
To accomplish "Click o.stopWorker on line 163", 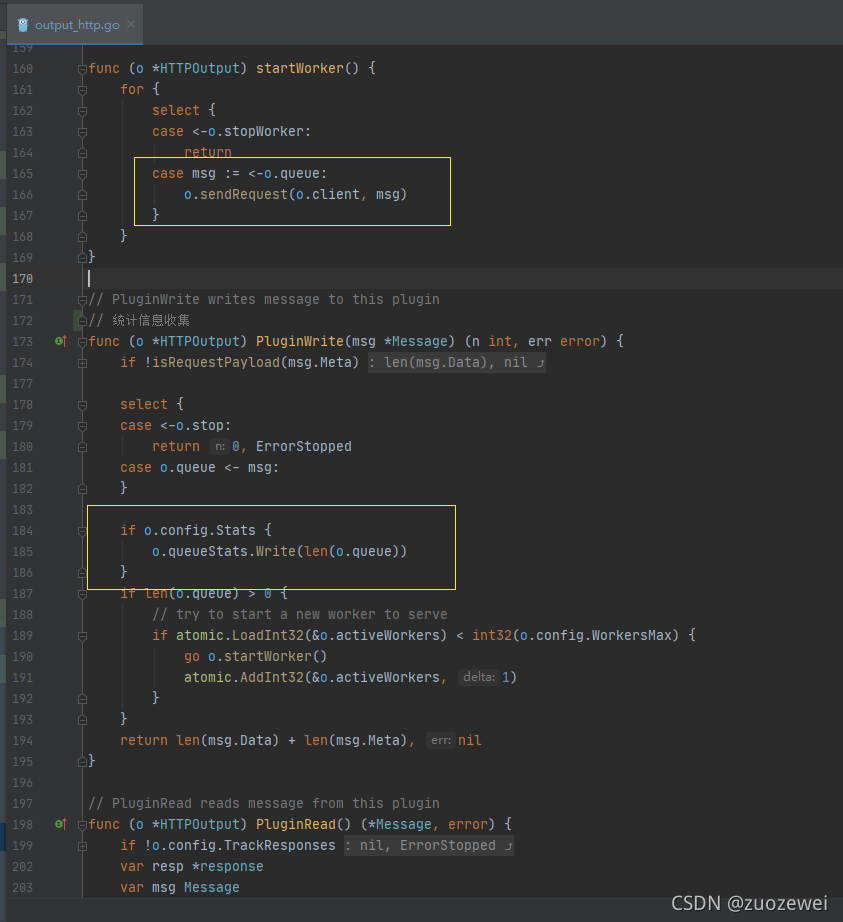I will (x=256, y=131).
